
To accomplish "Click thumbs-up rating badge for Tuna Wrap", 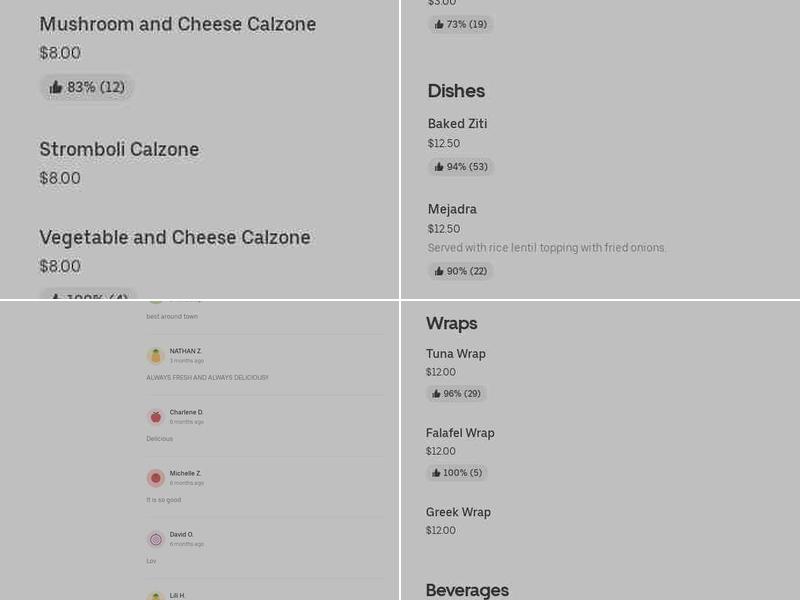I will coord(455,393).
